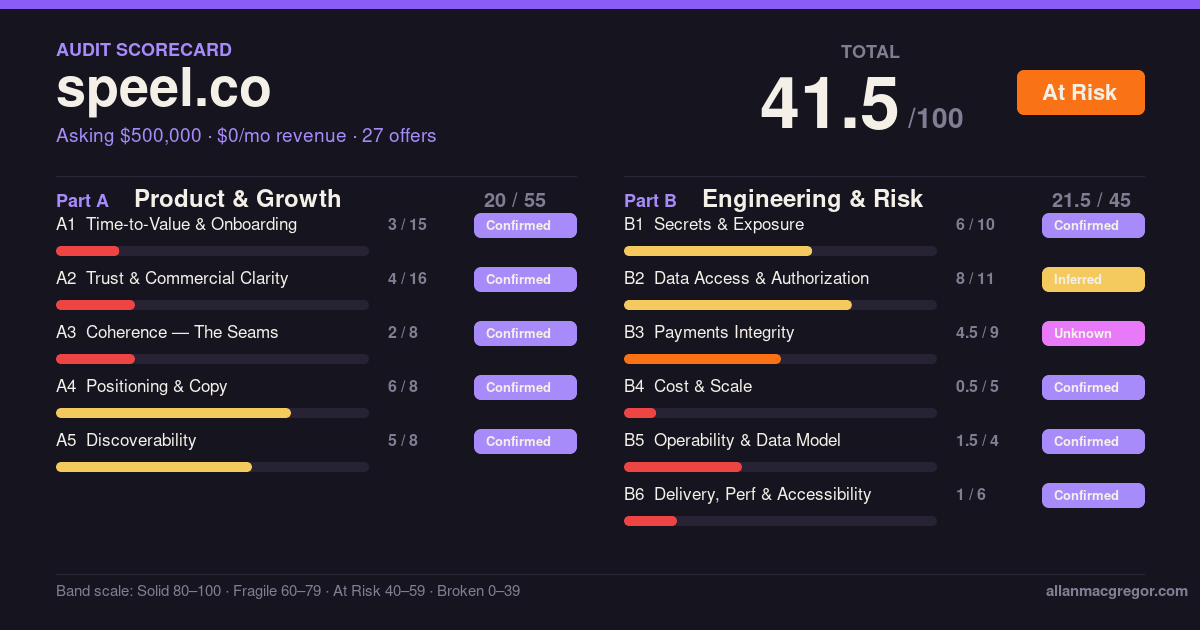This screenshot has width=1200, height=630.
Task: Click the 4 / 16 score value
Action: (x=407, y=279)
